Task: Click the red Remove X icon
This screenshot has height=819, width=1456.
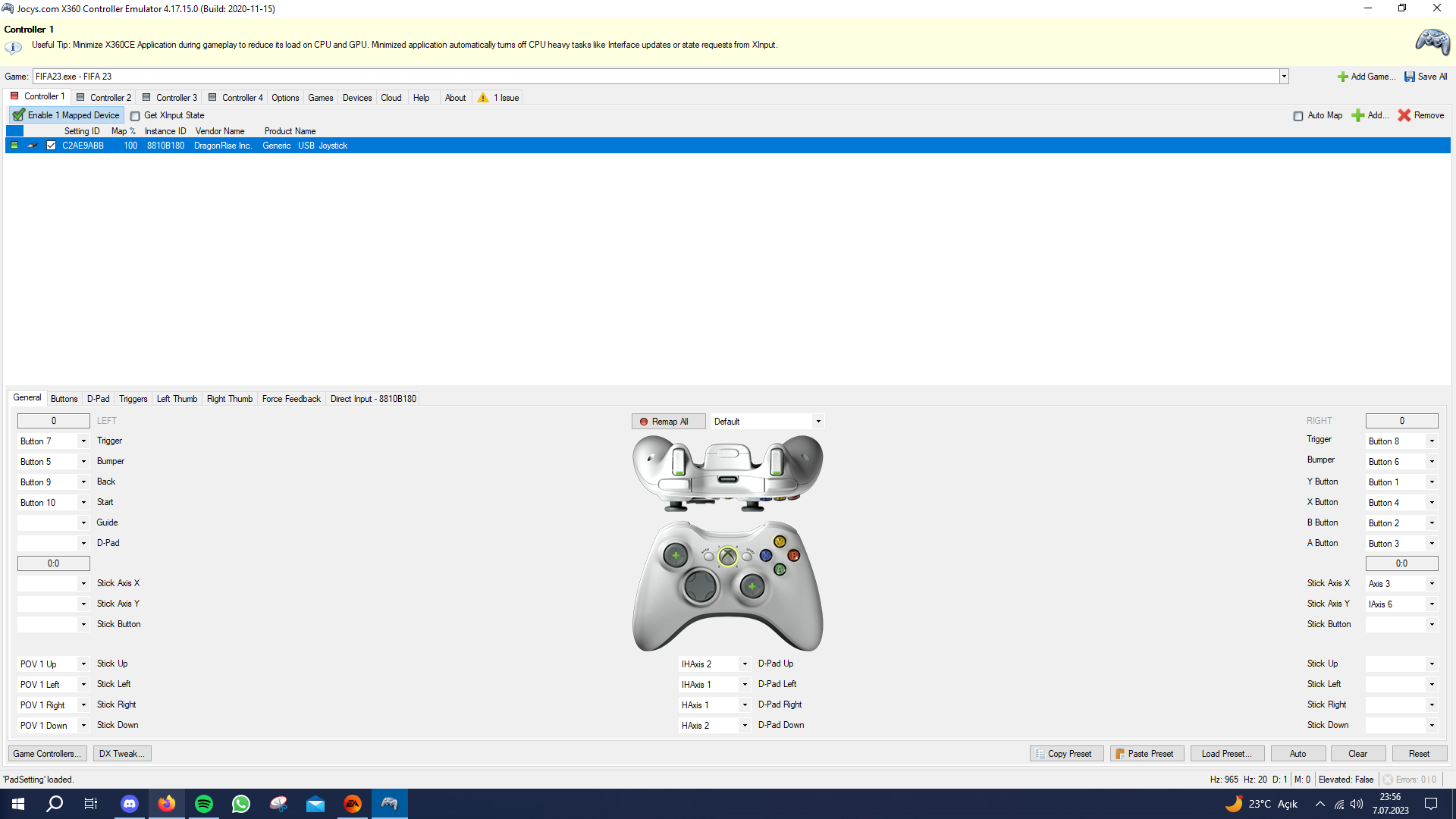Action: click(x=1404, y=115)
